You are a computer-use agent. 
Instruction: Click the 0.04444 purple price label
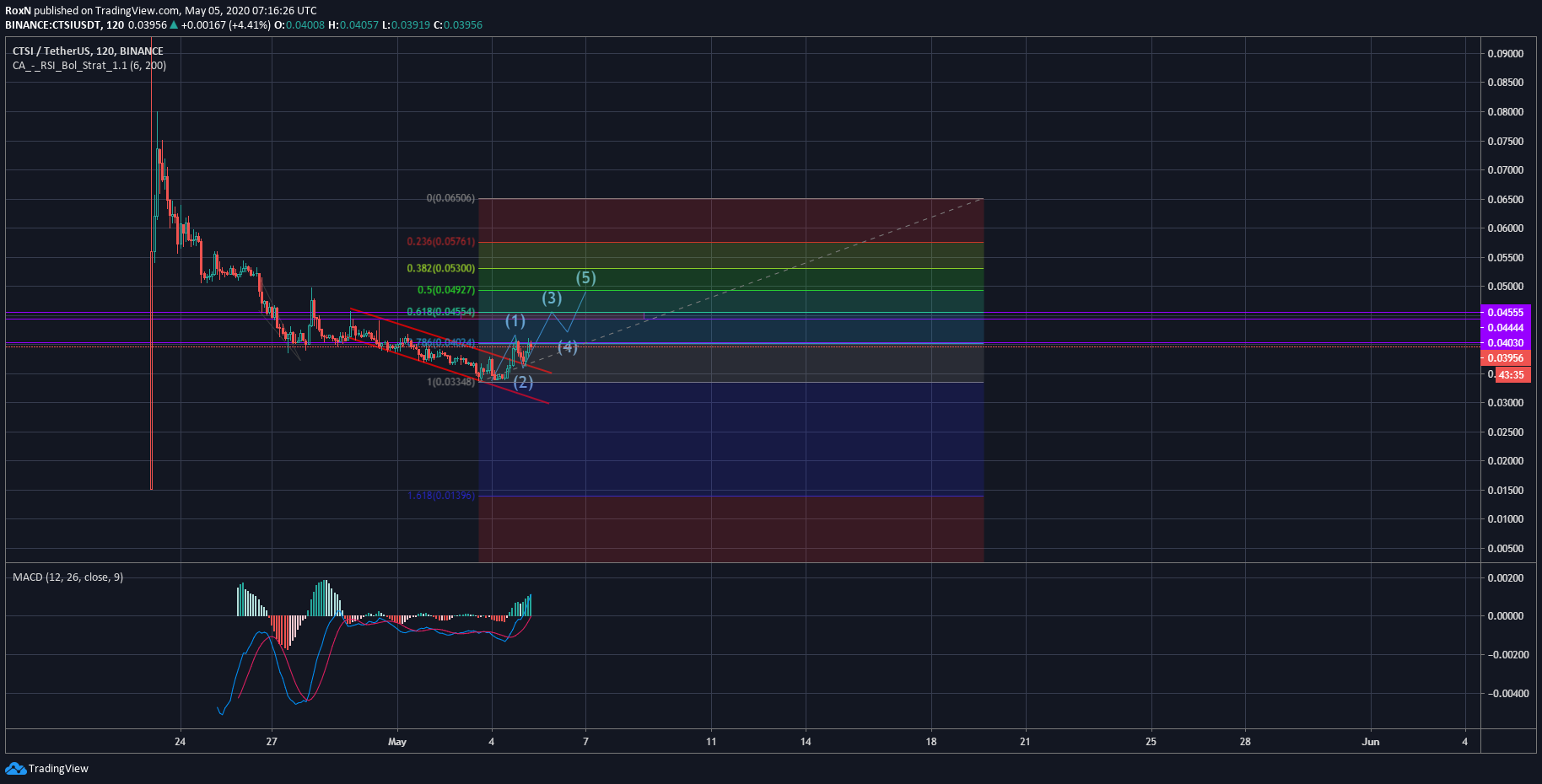pyautogui.click(x=1505, y=327)
